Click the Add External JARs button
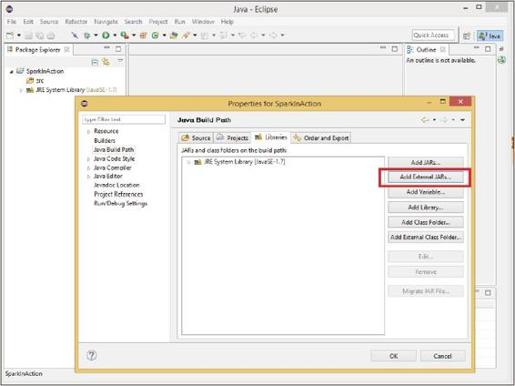The height and width of the screenshot is (386, 515). [x=425, y=177]
